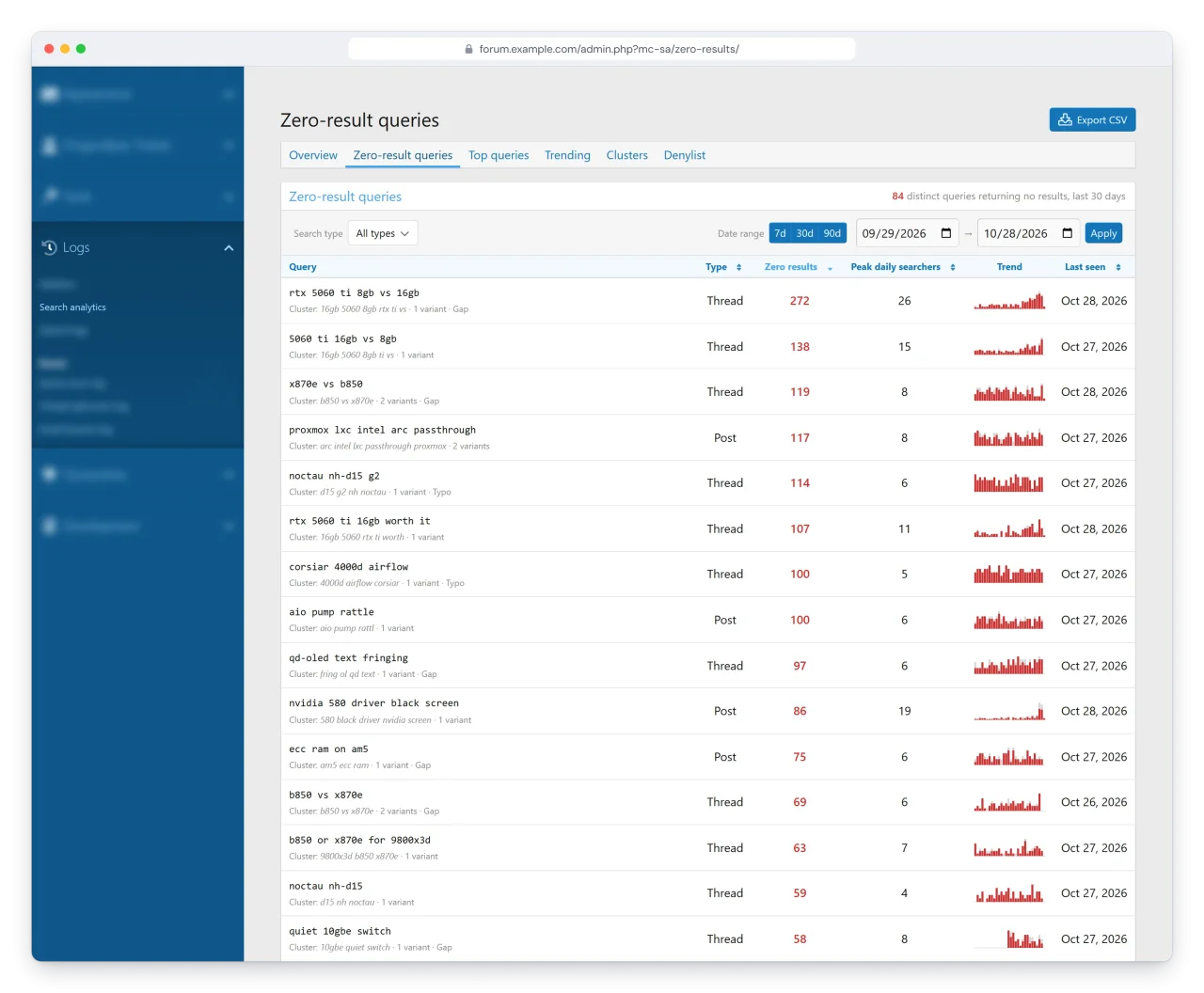1204x993 pixels.
Task: Select query 'b850 or x870e for 9800x3d'
Action: 359,840
